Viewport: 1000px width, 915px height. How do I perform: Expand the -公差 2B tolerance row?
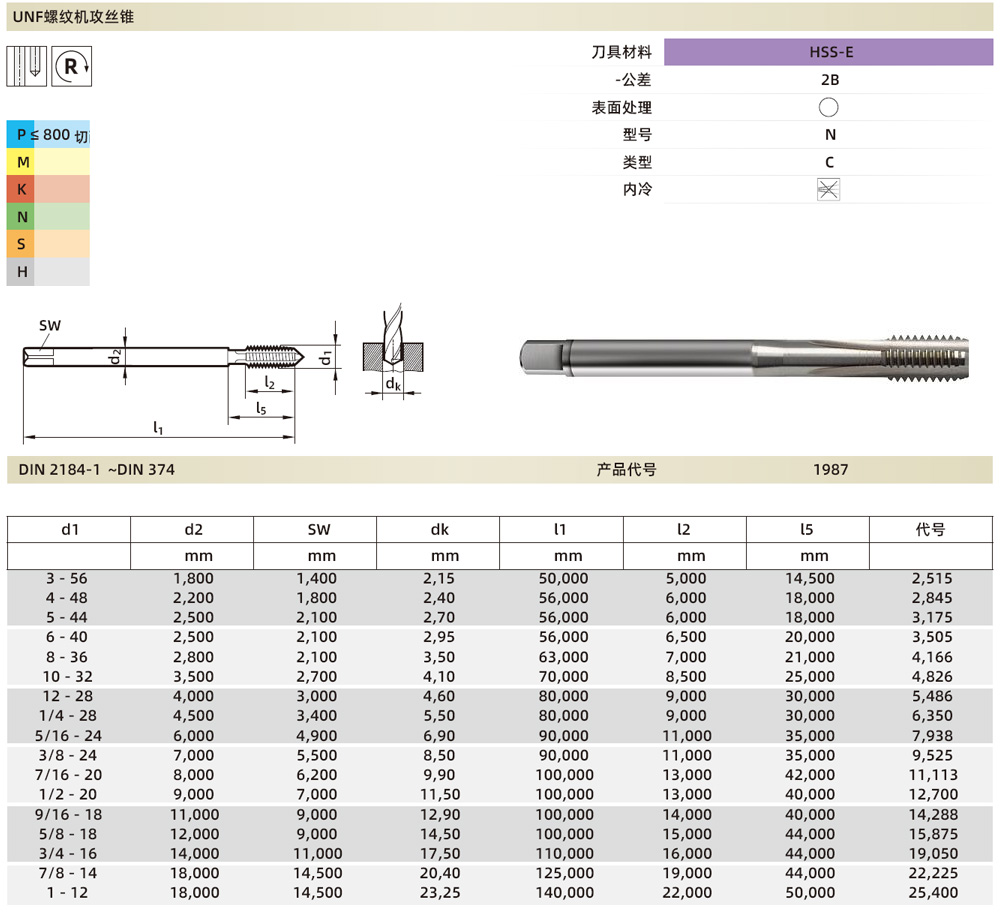point(760,80)
